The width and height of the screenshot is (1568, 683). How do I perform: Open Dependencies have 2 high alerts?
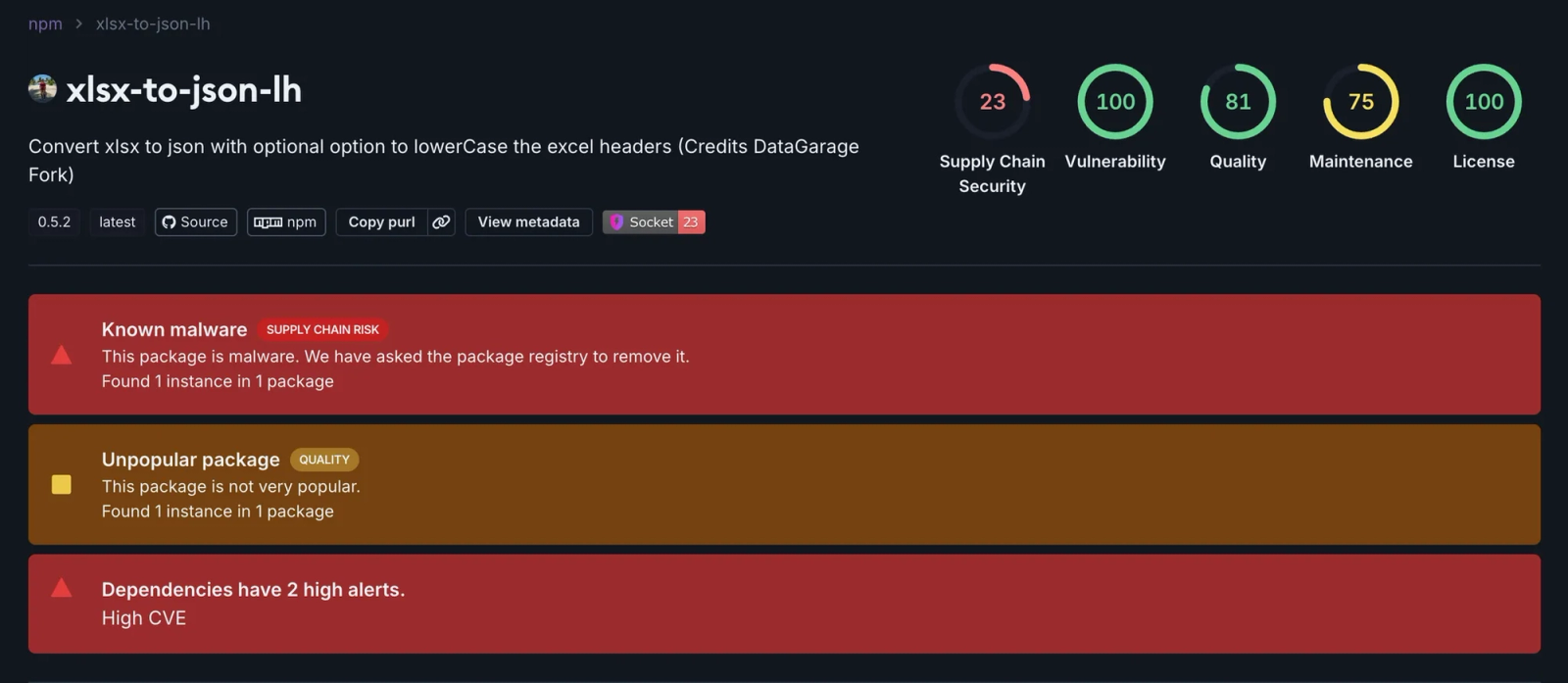click(x=253, y=590)
